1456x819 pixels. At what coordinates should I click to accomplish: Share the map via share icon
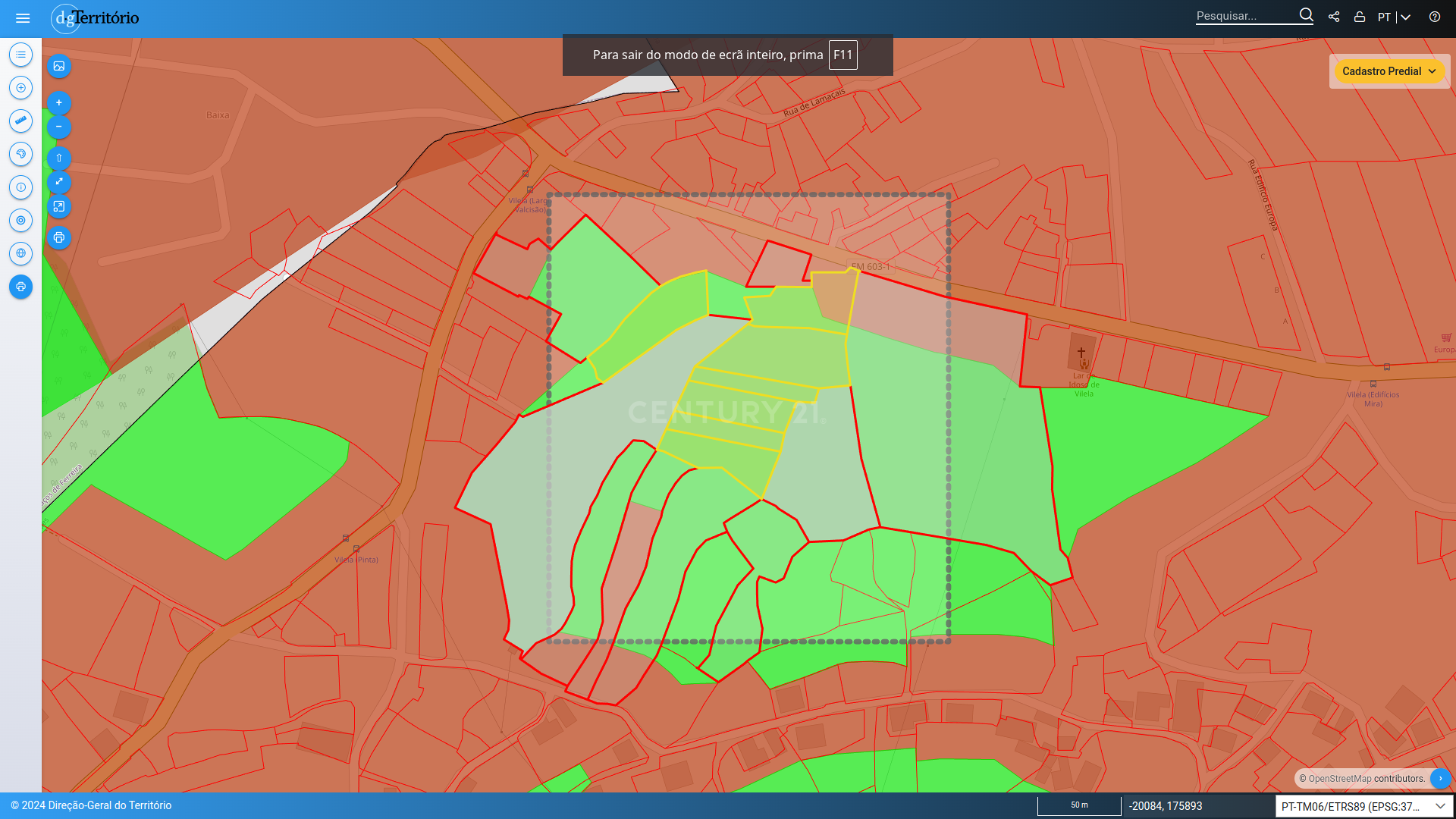tap(1334, 17)
